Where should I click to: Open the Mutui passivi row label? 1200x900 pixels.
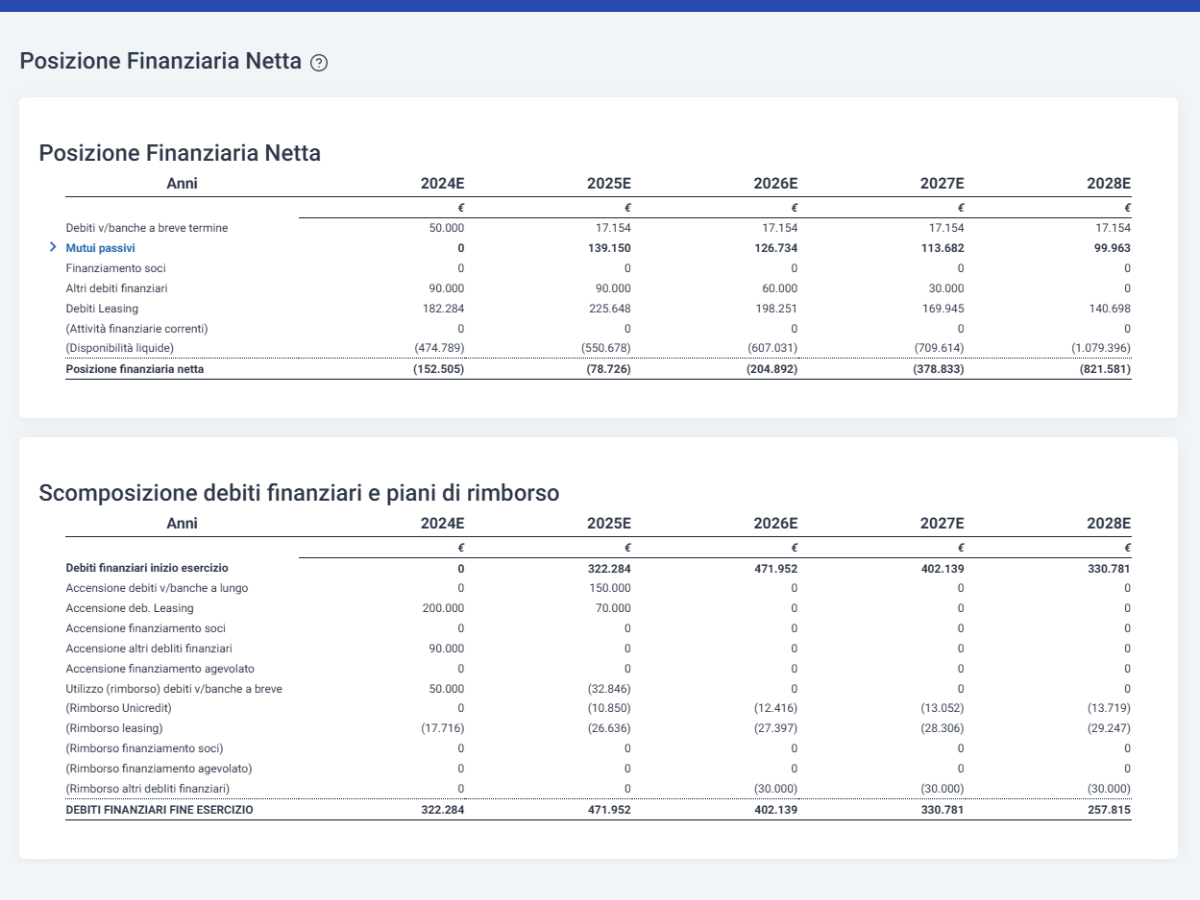pyautogui.click(x=100, y=248)
